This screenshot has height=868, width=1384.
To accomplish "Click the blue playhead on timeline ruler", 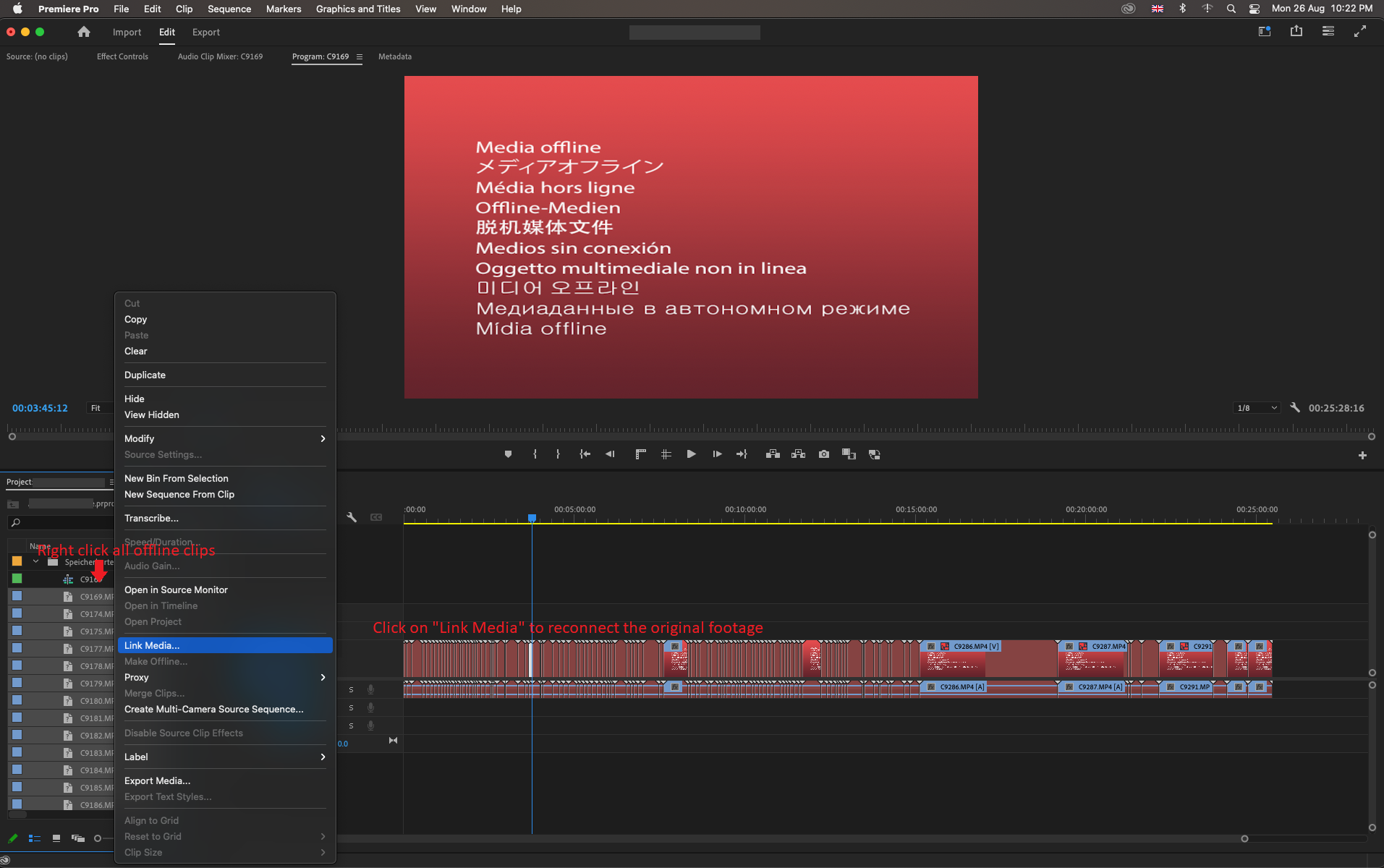I will [532, 518].
